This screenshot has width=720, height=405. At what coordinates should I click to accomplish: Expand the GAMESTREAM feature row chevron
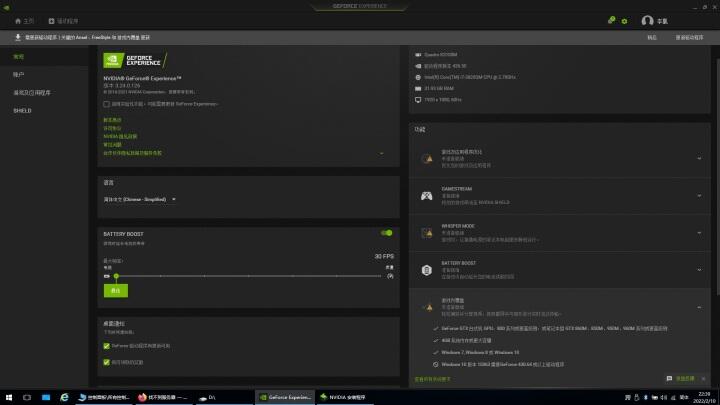point(699,196)
